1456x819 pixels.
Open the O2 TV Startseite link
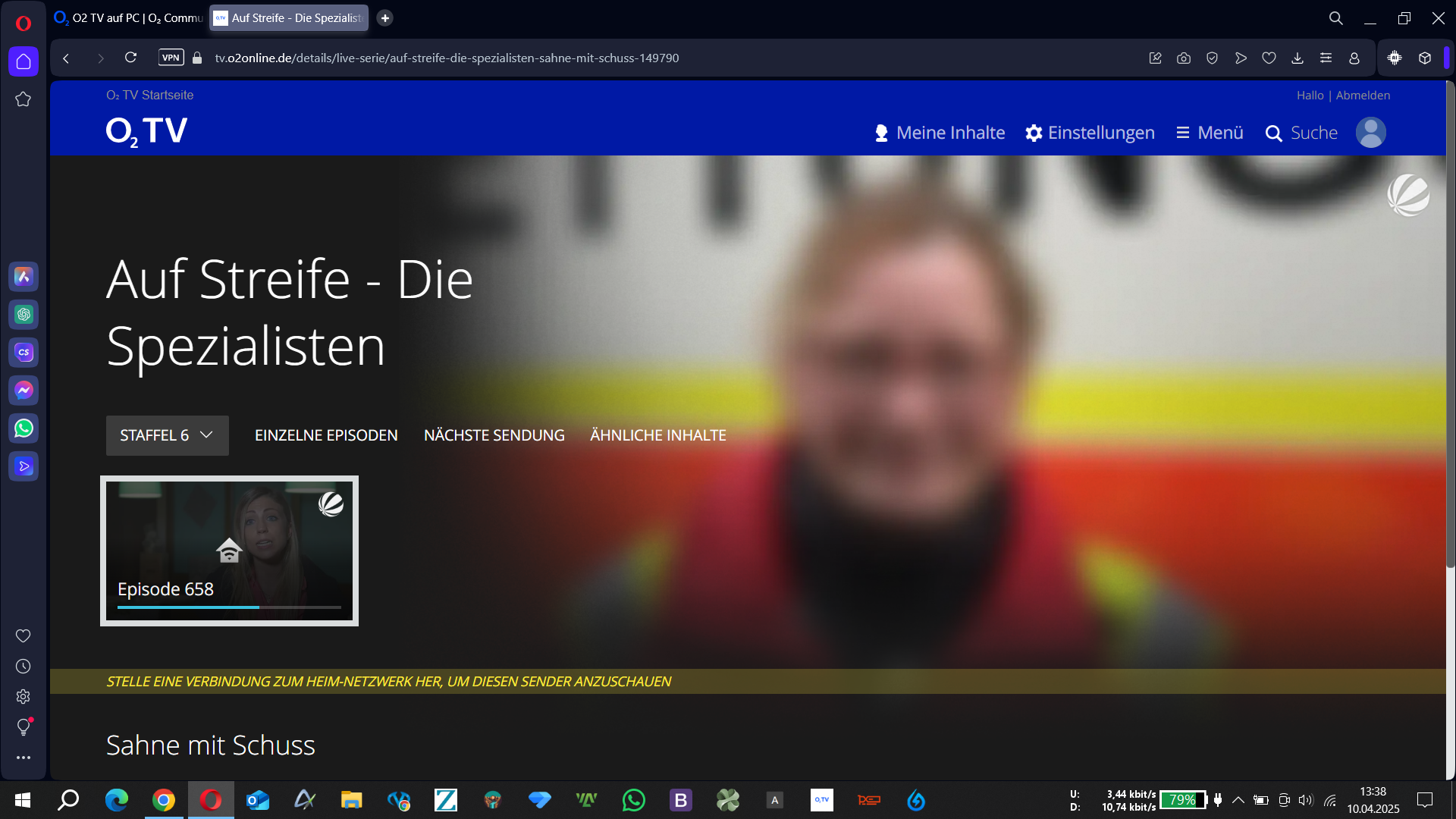click(x=150, y=96)
